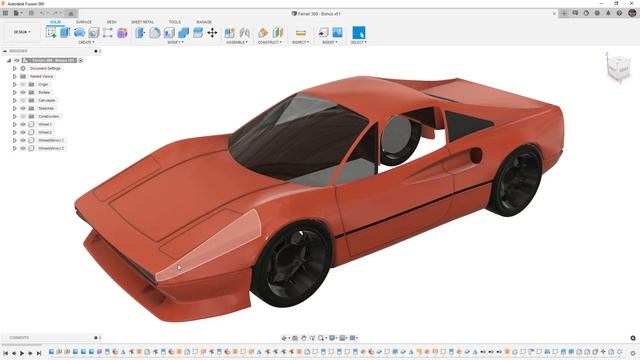Toggle visibility of the root Ferrari component
Screen dimensions: 640x360
17,60
